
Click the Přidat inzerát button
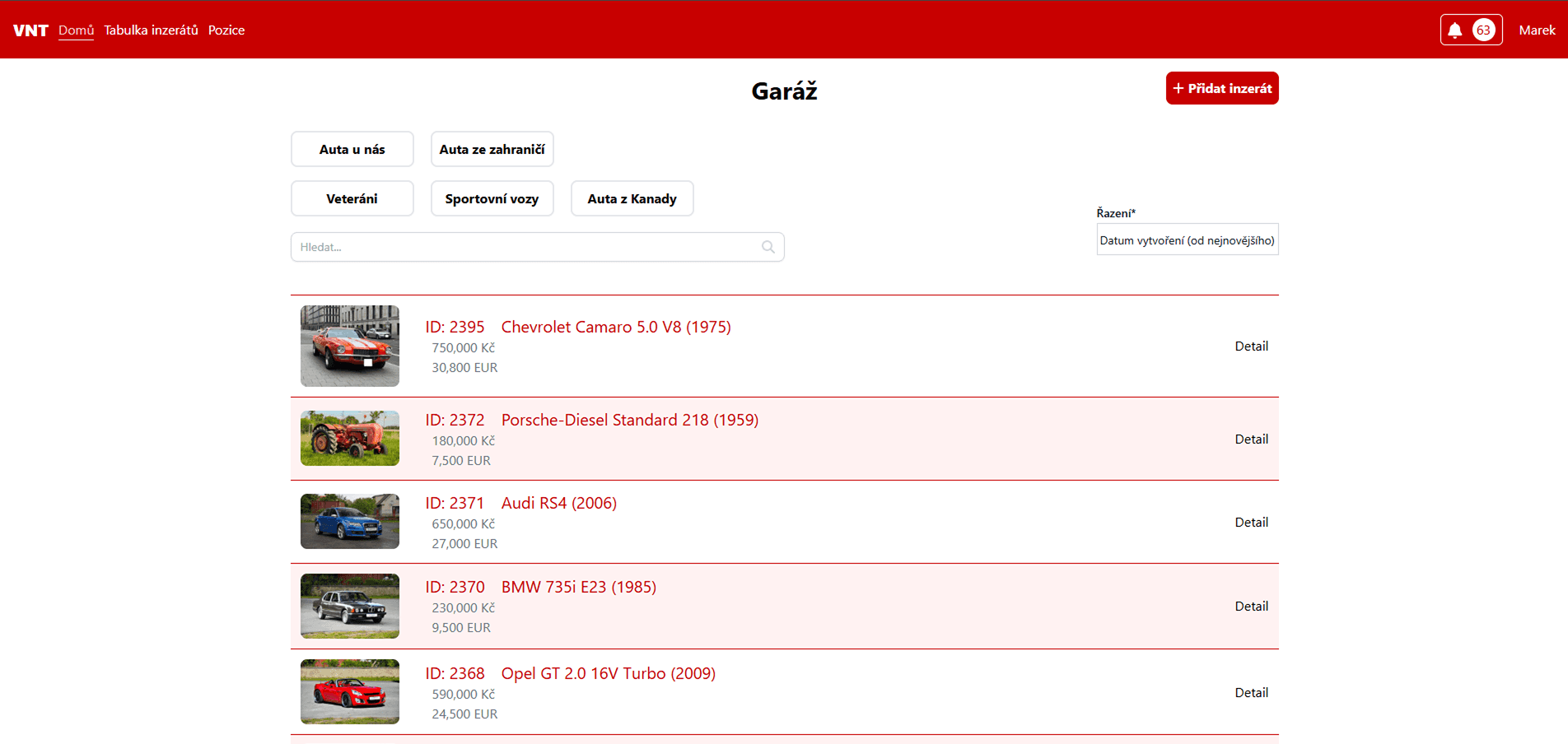[1222, 88]
